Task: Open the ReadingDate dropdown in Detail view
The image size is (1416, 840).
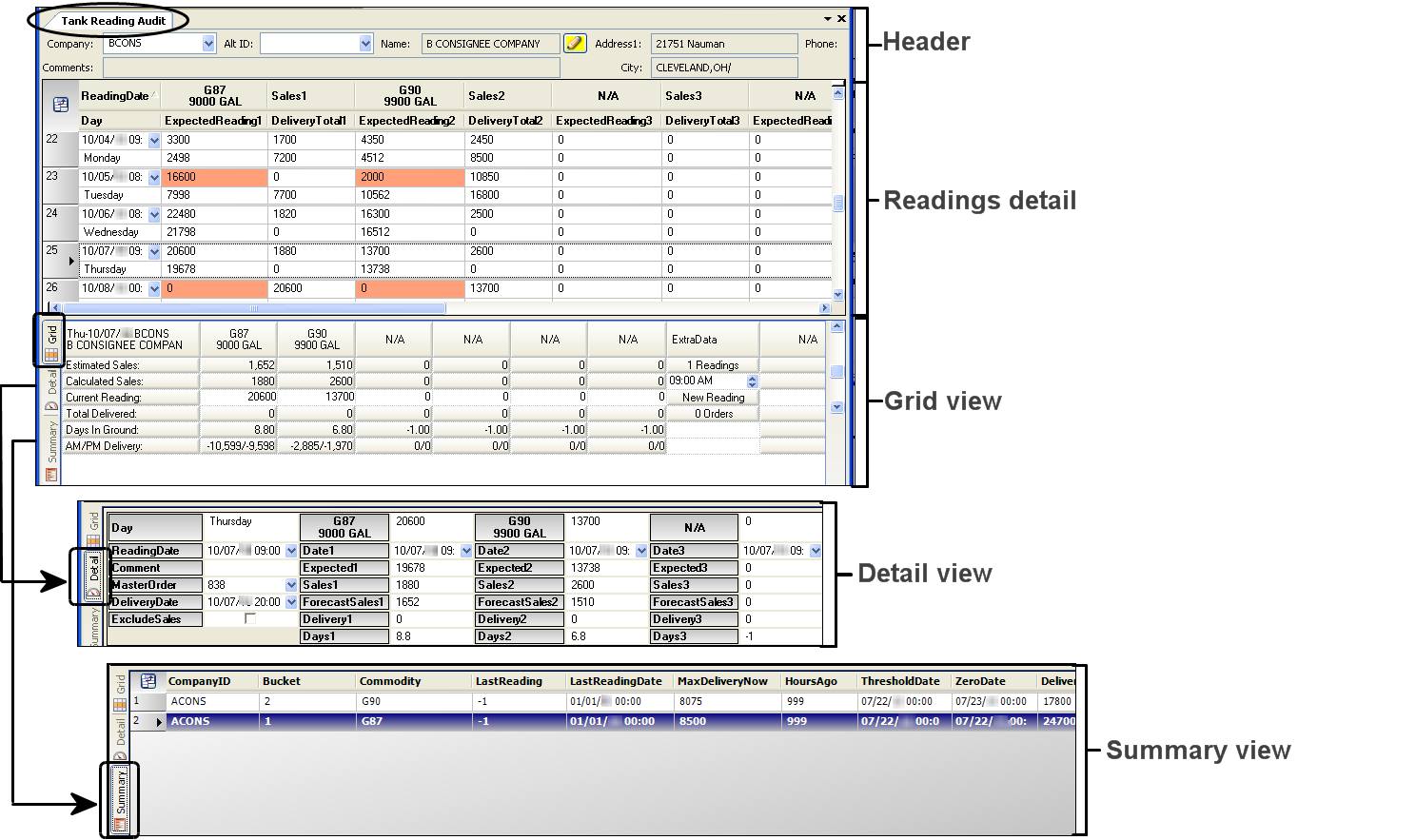Action: [x=291, y=551]
